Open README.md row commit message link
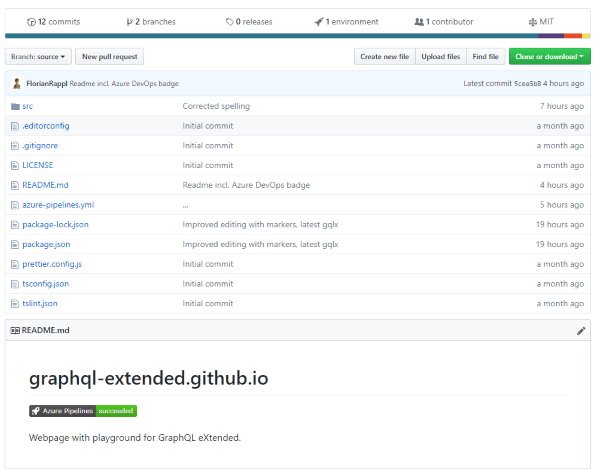 pyautogui.click(x=246, y=185)
